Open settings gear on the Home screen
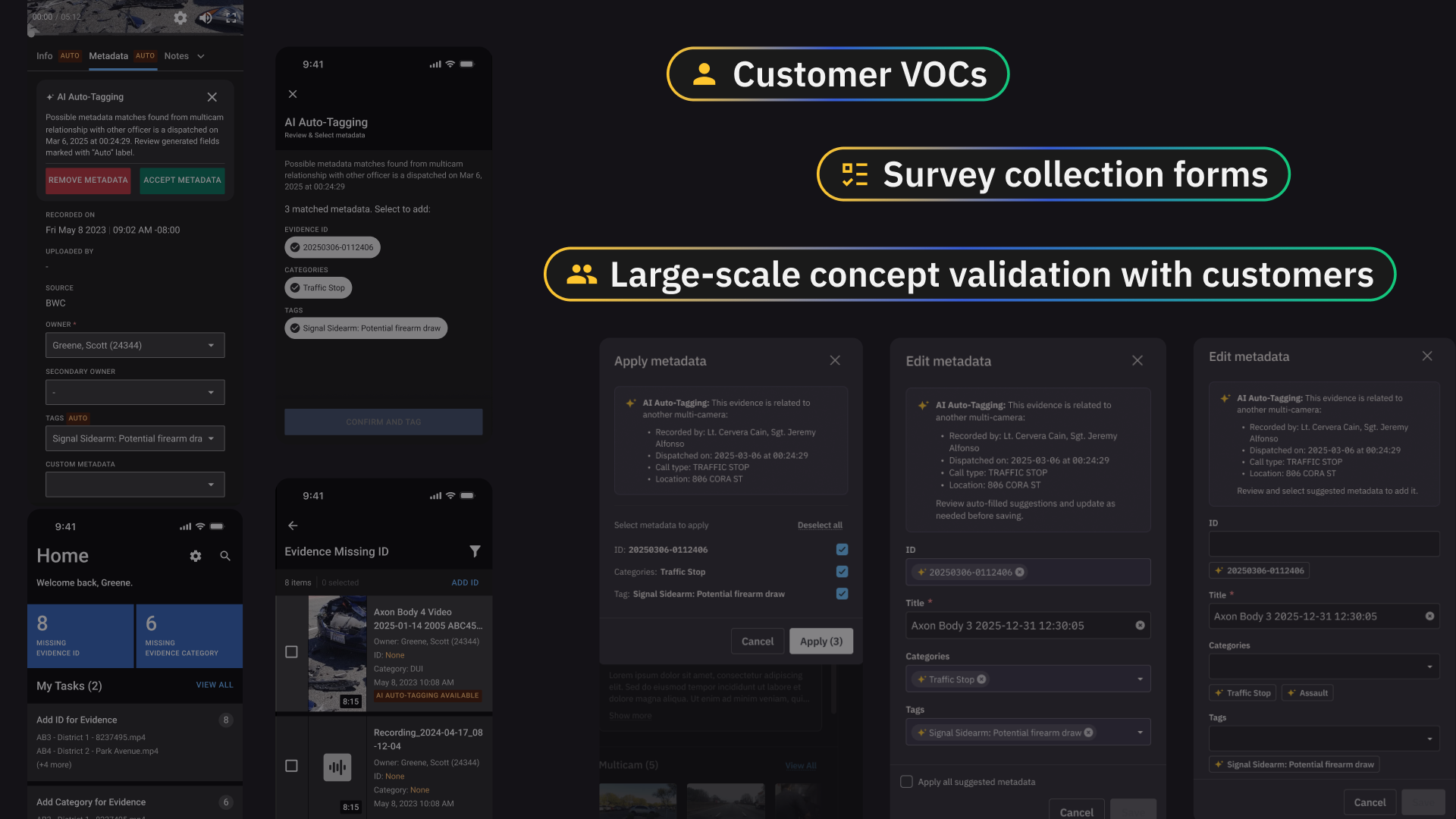The width and height of the screenshot is (1456, 819). (x=196, y=556)
